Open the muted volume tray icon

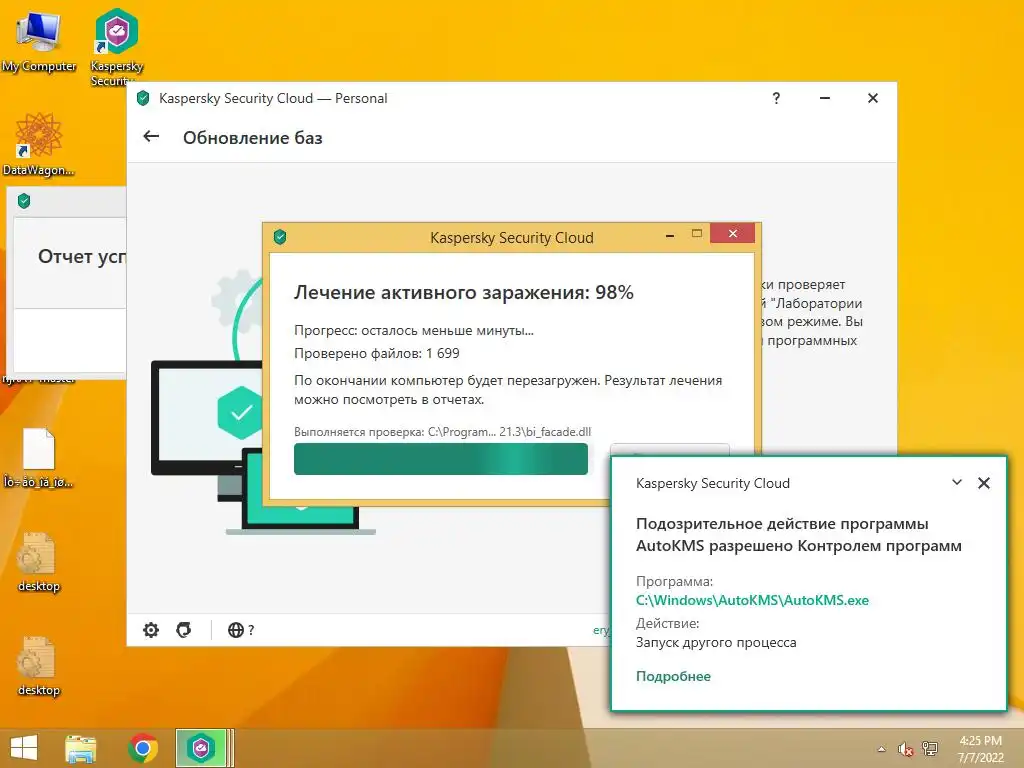tap(905, 749)
